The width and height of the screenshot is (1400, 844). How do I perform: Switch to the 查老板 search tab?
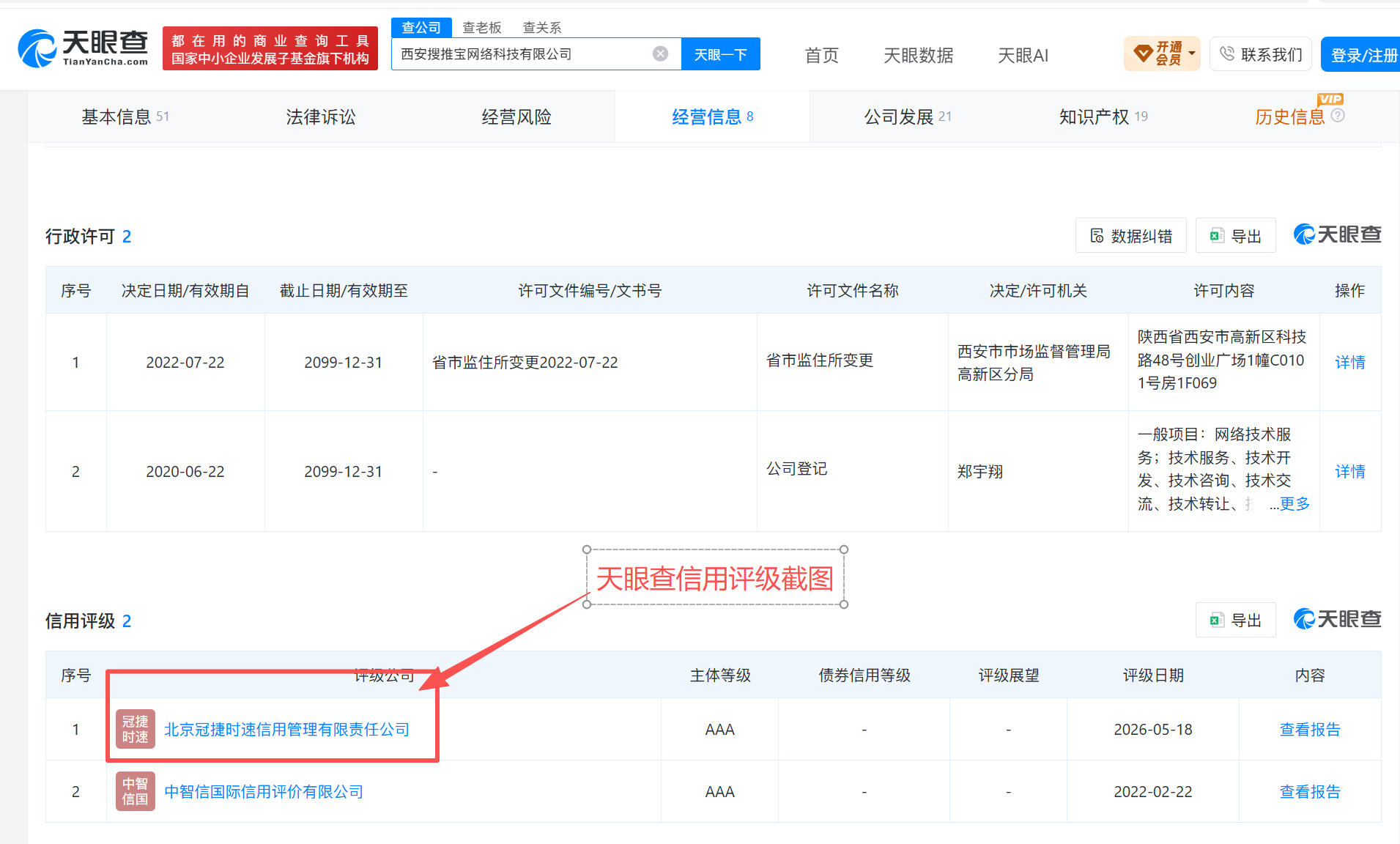(482, 28)
